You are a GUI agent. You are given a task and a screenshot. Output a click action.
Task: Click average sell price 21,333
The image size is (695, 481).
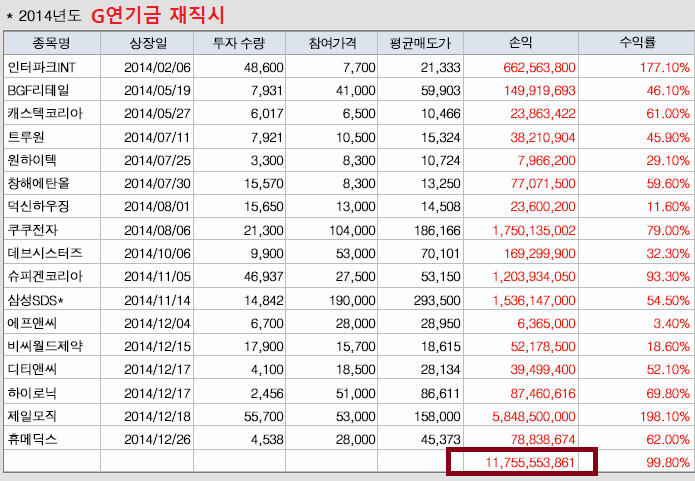[441, 67]
